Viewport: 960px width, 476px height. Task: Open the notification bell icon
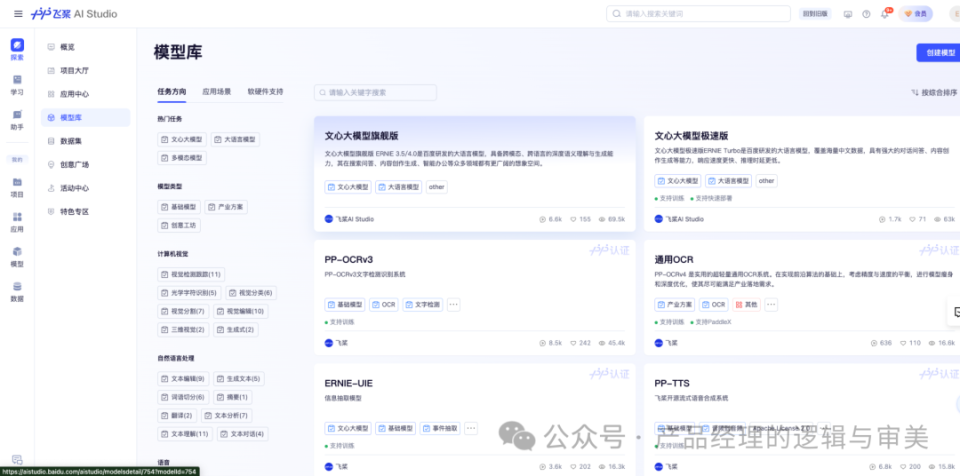tap(885, 14)
